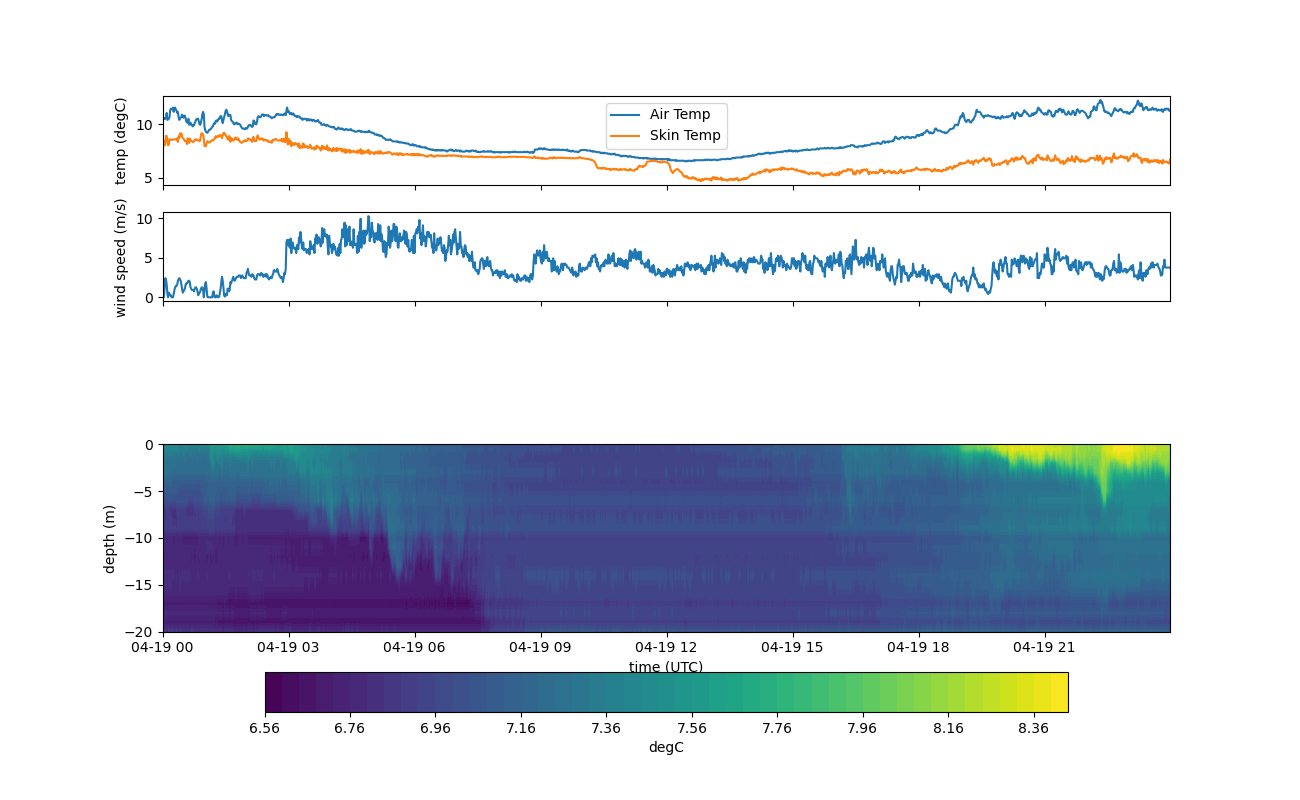Viewport: 1300px width, 800px height.
Task: Click the bright yellow warm patch in the heatmap
Action: [1135, 452]
